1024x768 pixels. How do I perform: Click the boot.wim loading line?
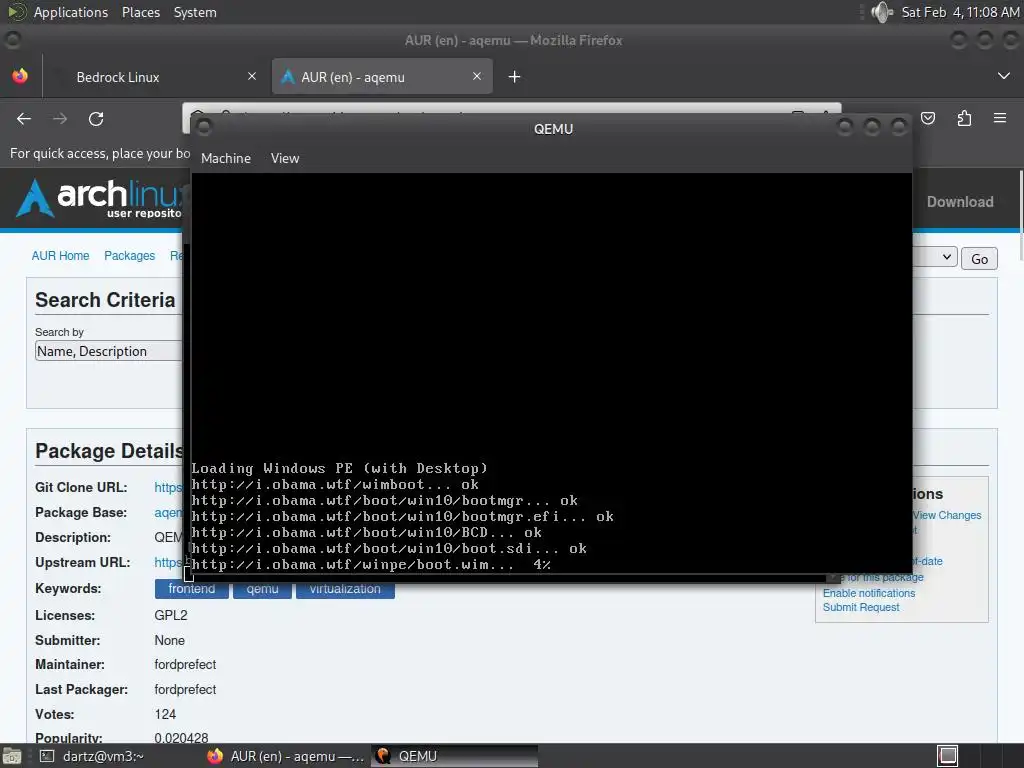[x=371, y=565]
